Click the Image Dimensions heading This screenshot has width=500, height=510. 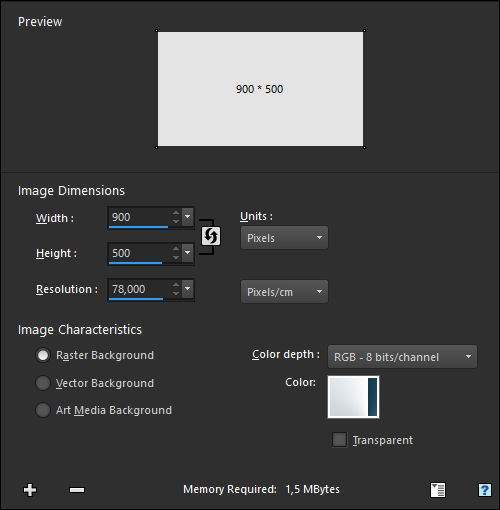[71, 191]
